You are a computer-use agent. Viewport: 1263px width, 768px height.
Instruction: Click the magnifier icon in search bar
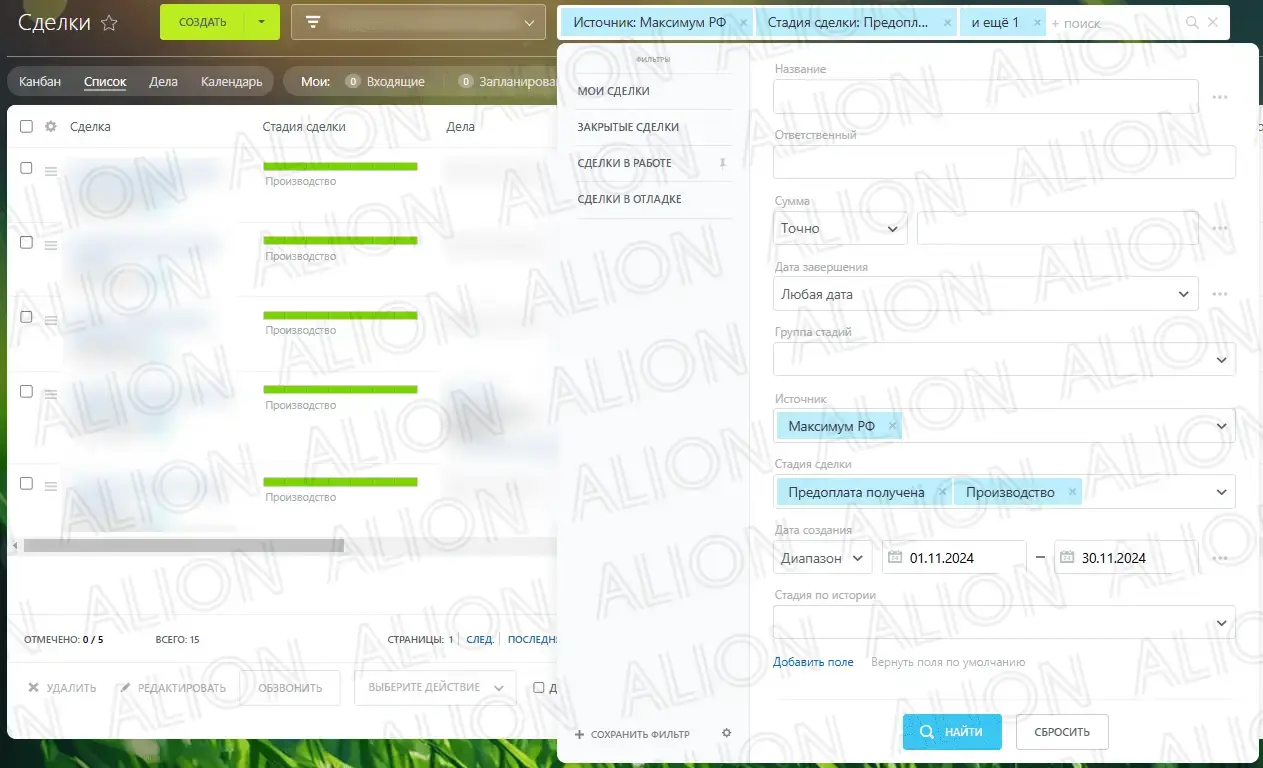point(1191,22)
